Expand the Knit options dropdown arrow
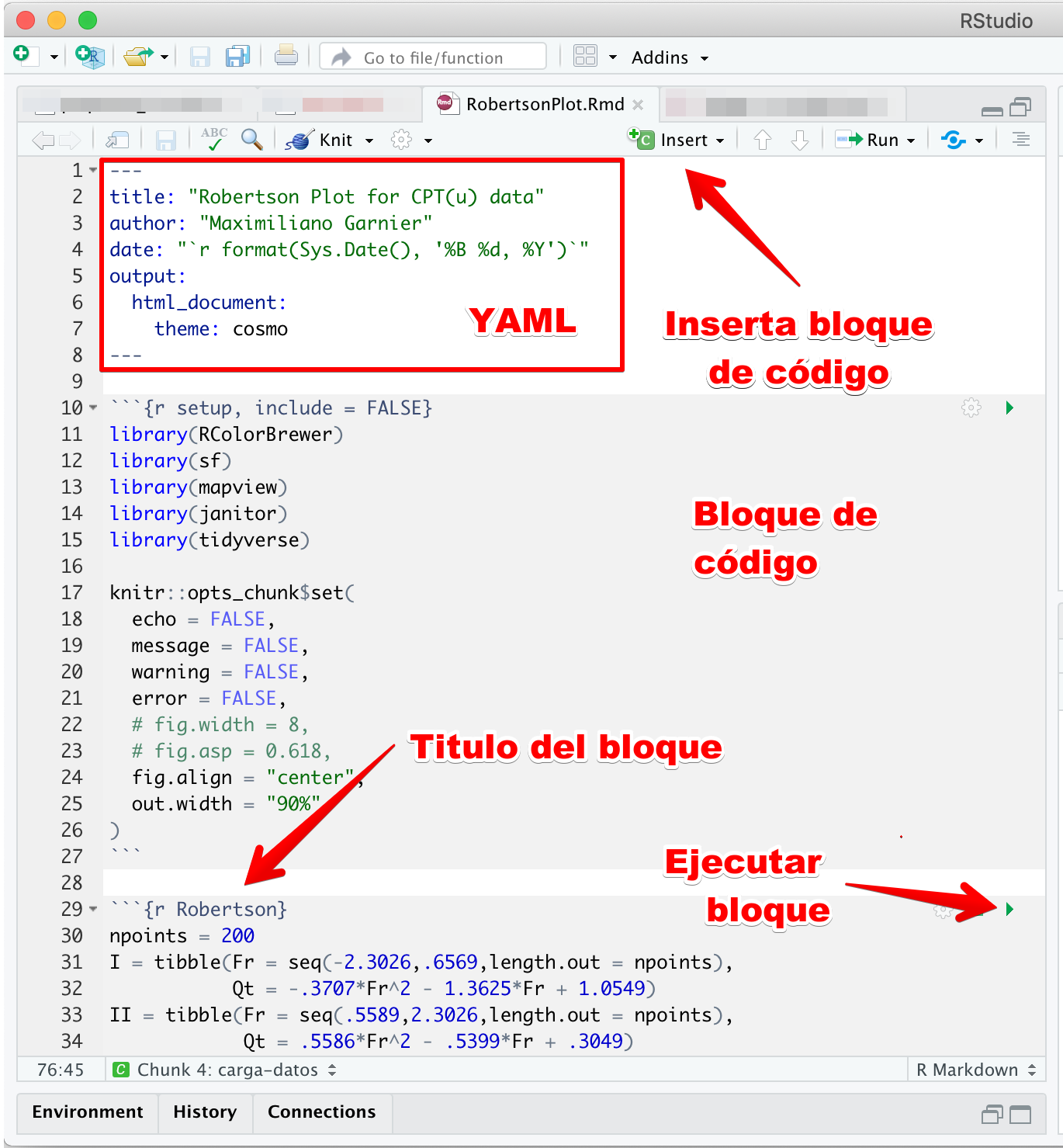Screen dimensions: 1063x1148 pos(369,140)
